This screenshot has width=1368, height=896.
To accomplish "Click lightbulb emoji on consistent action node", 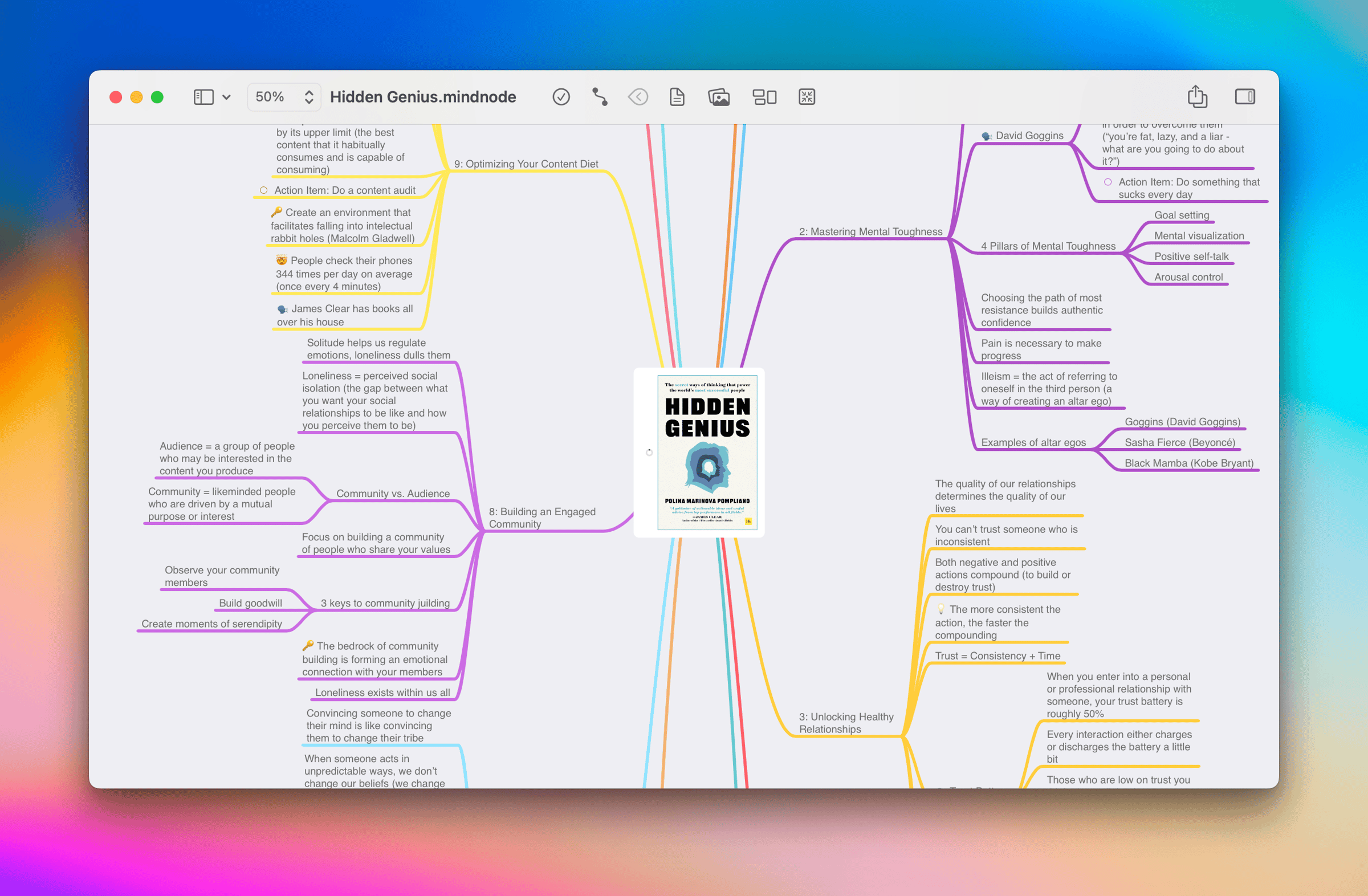I will [x=941, y=609].
